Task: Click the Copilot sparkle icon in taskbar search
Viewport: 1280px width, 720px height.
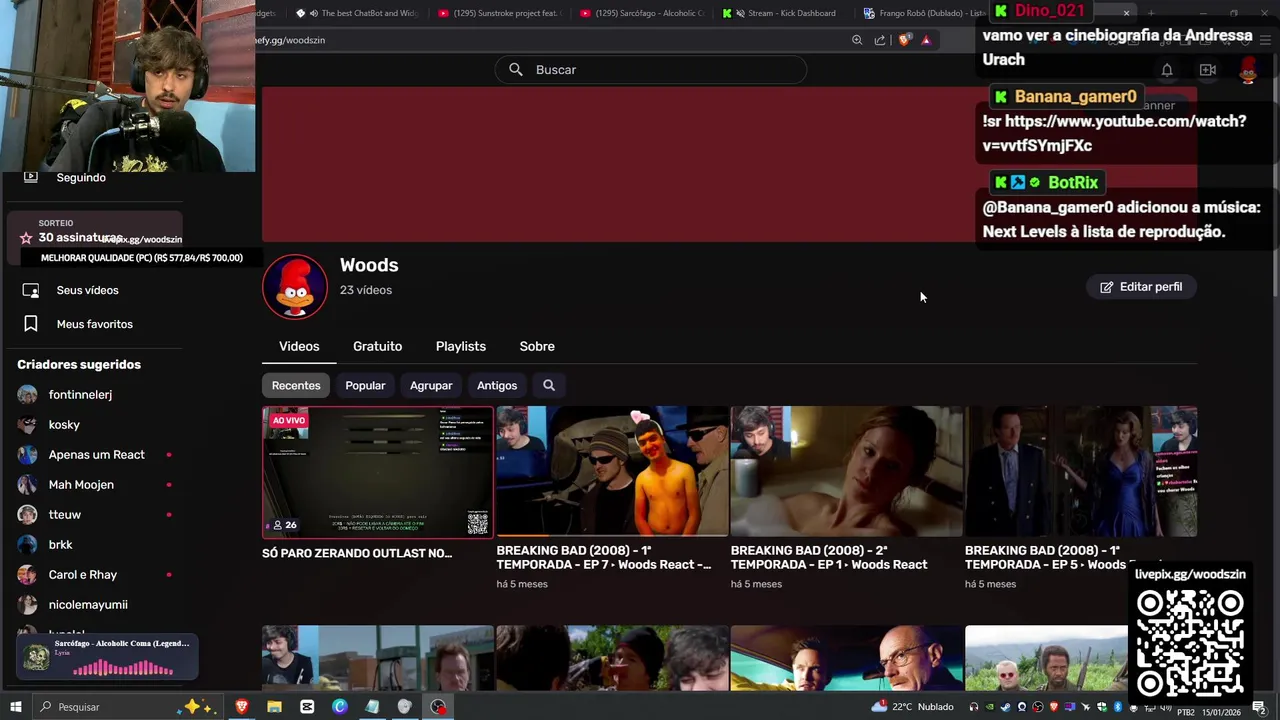Action: (x=197, y=707)
